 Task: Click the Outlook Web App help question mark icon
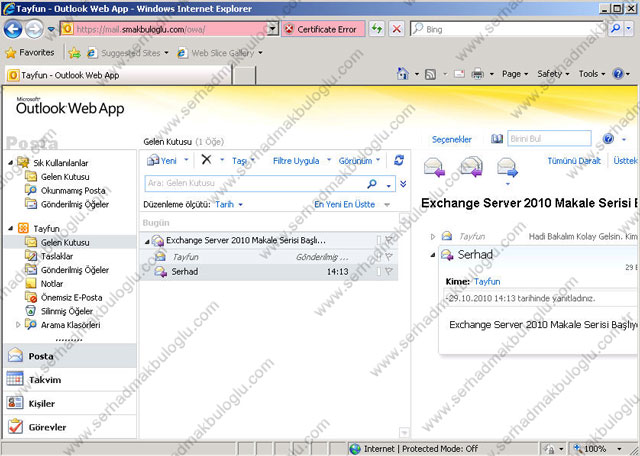coord(608,139)
